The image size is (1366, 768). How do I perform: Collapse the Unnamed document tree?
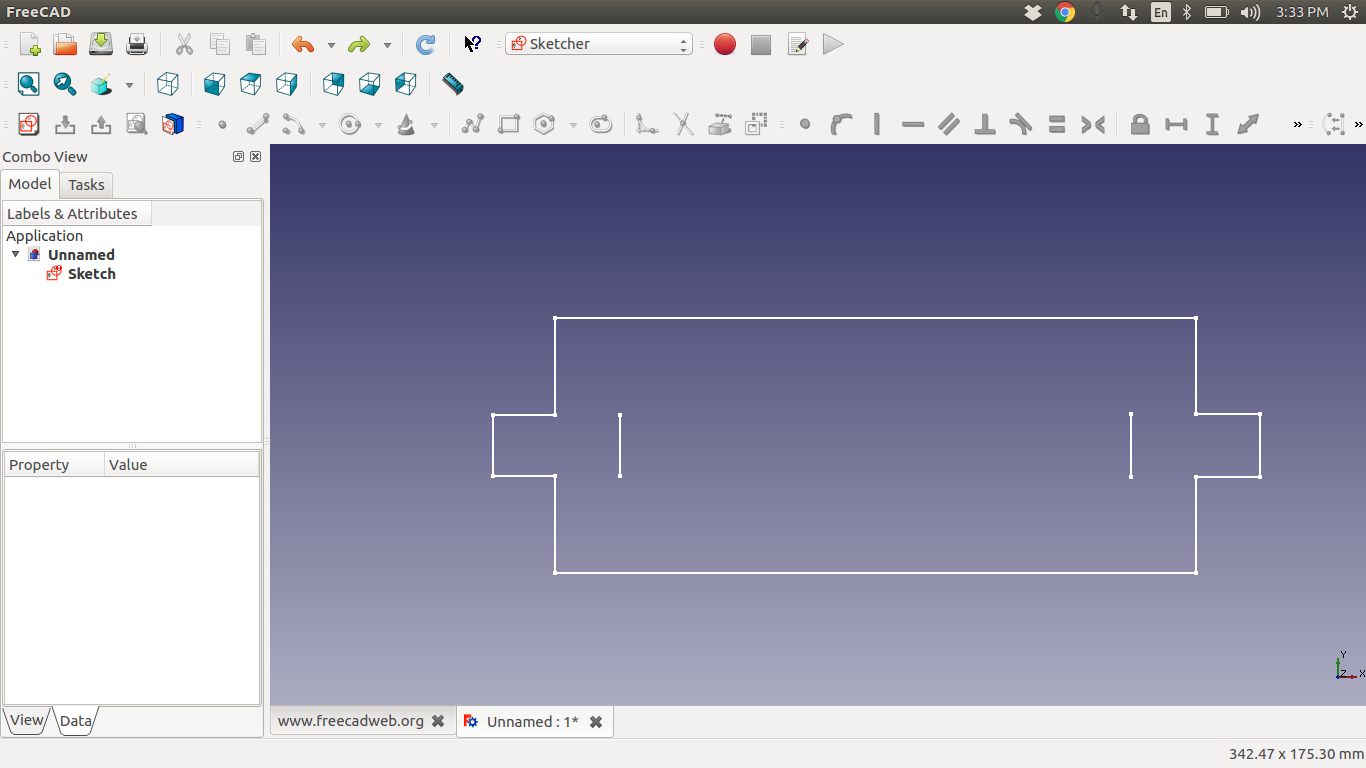pos(15,254)
